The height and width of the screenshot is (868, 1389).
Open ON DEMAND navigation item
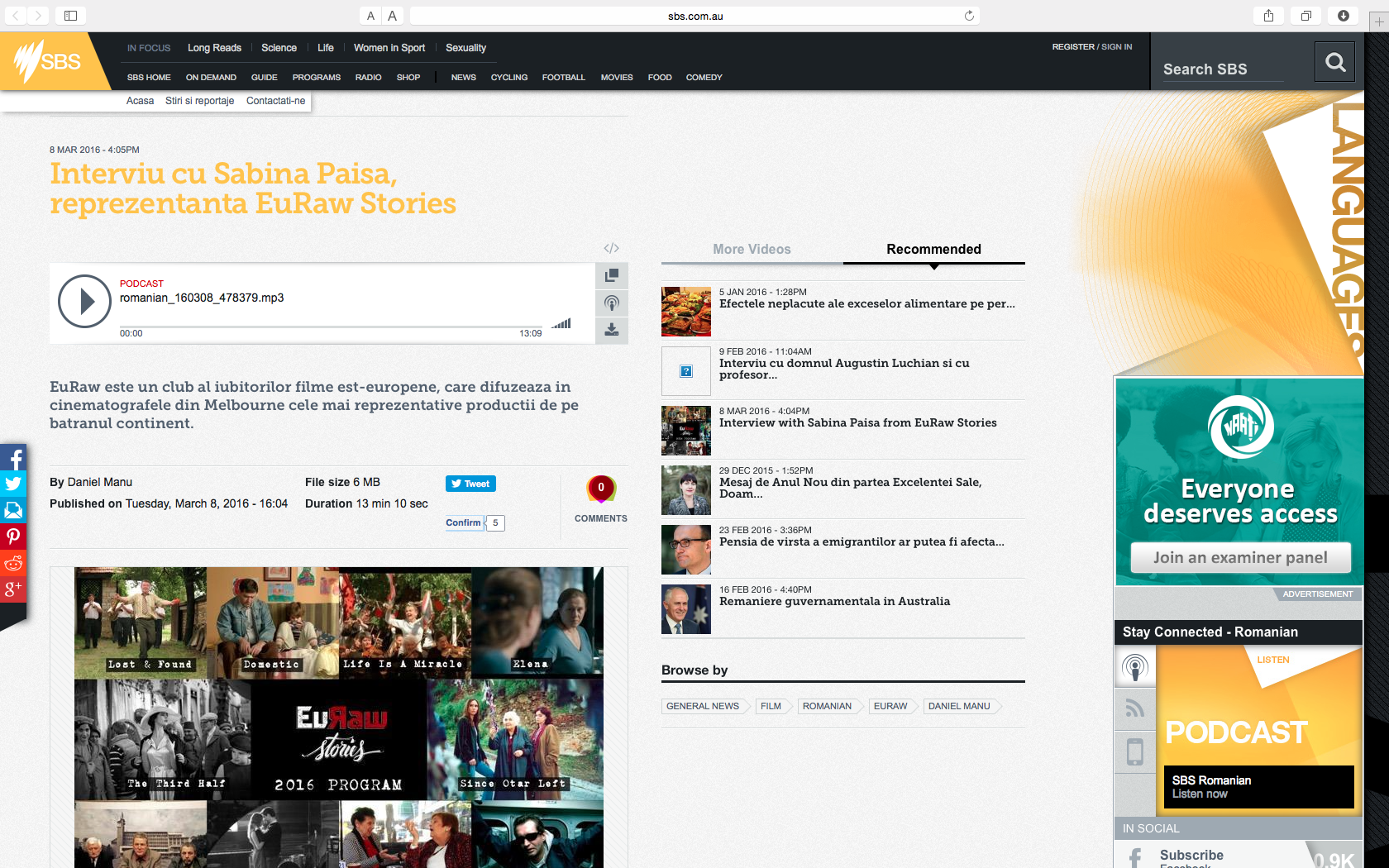[211, 78]
